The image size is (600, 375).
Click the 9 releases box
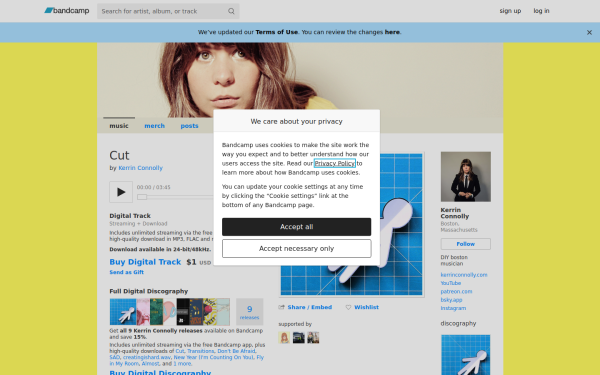(249, 312)
